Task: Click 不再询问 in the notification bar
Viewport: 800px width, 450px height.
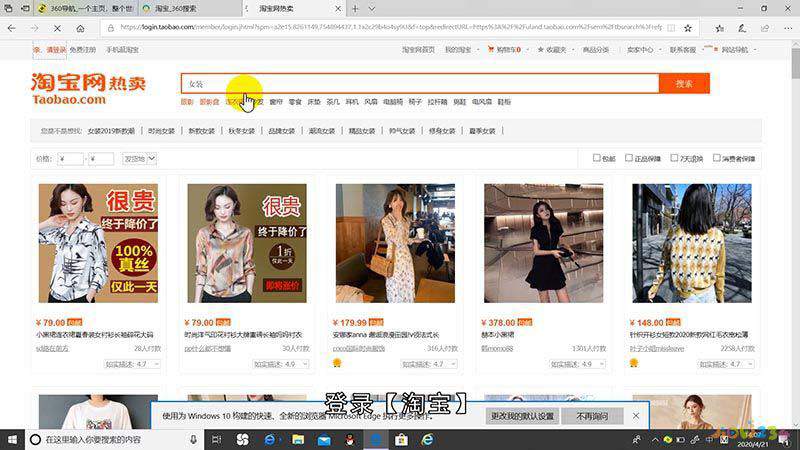Action: click(592, 416)
